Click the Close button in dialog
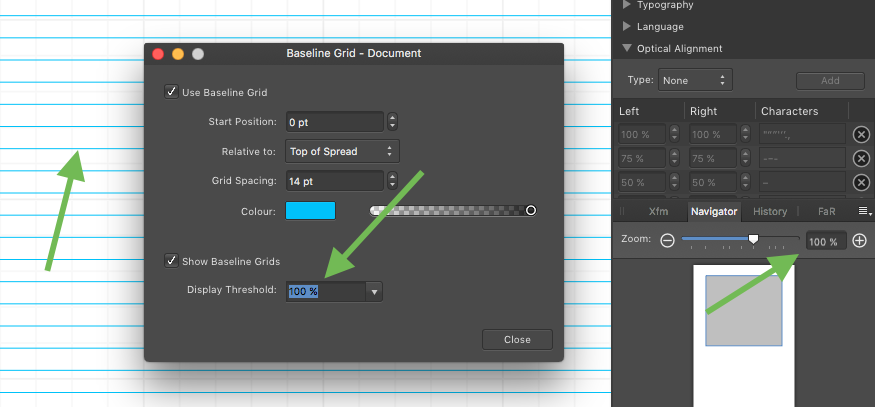The image size is (875, 407). pyautogui.click(x=517, y=339)
